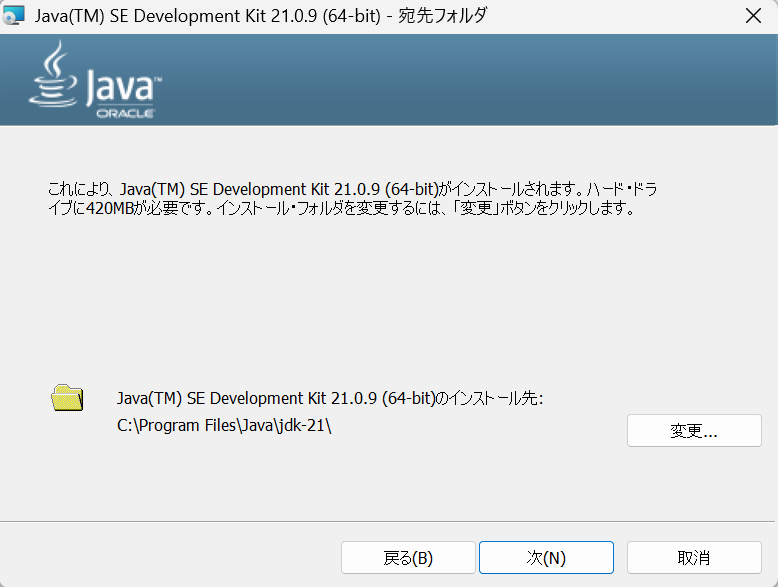Screen dimensions: 778x587
Task: Go back with the 戻る(B) button
Action: tap(408, 558)
